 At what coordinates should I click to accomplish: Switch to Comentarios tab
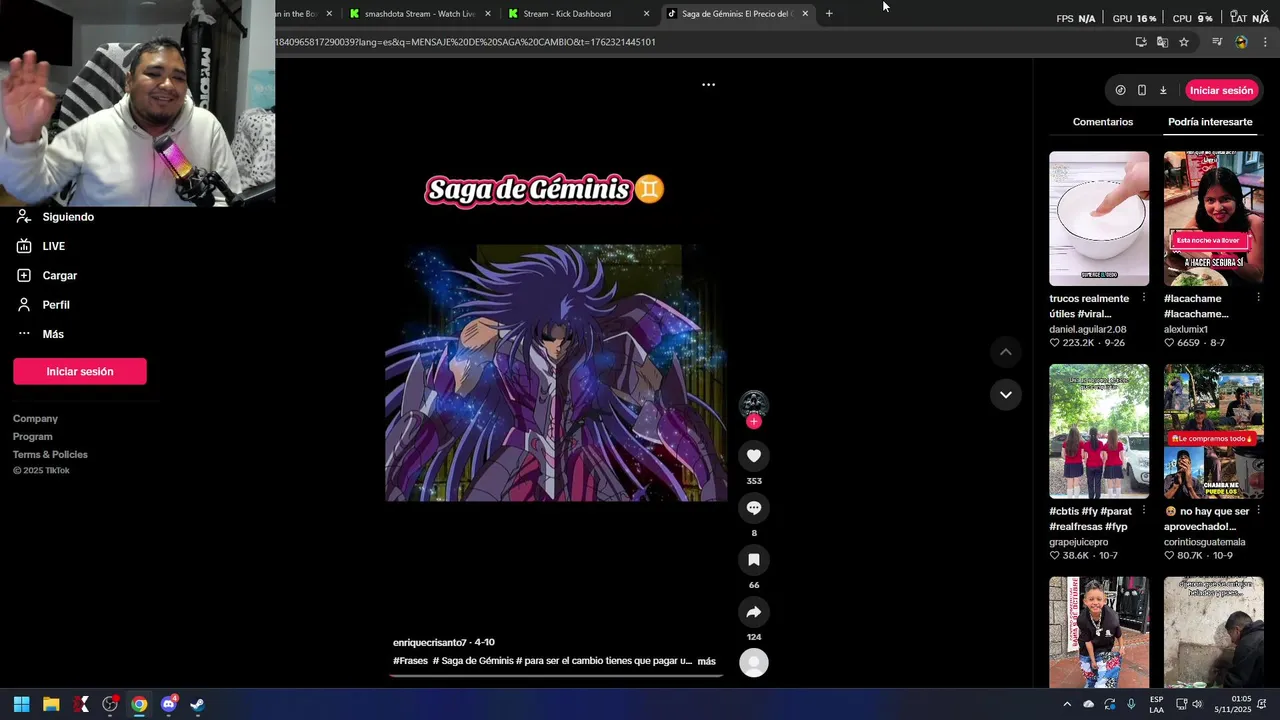click(1103, 122)
